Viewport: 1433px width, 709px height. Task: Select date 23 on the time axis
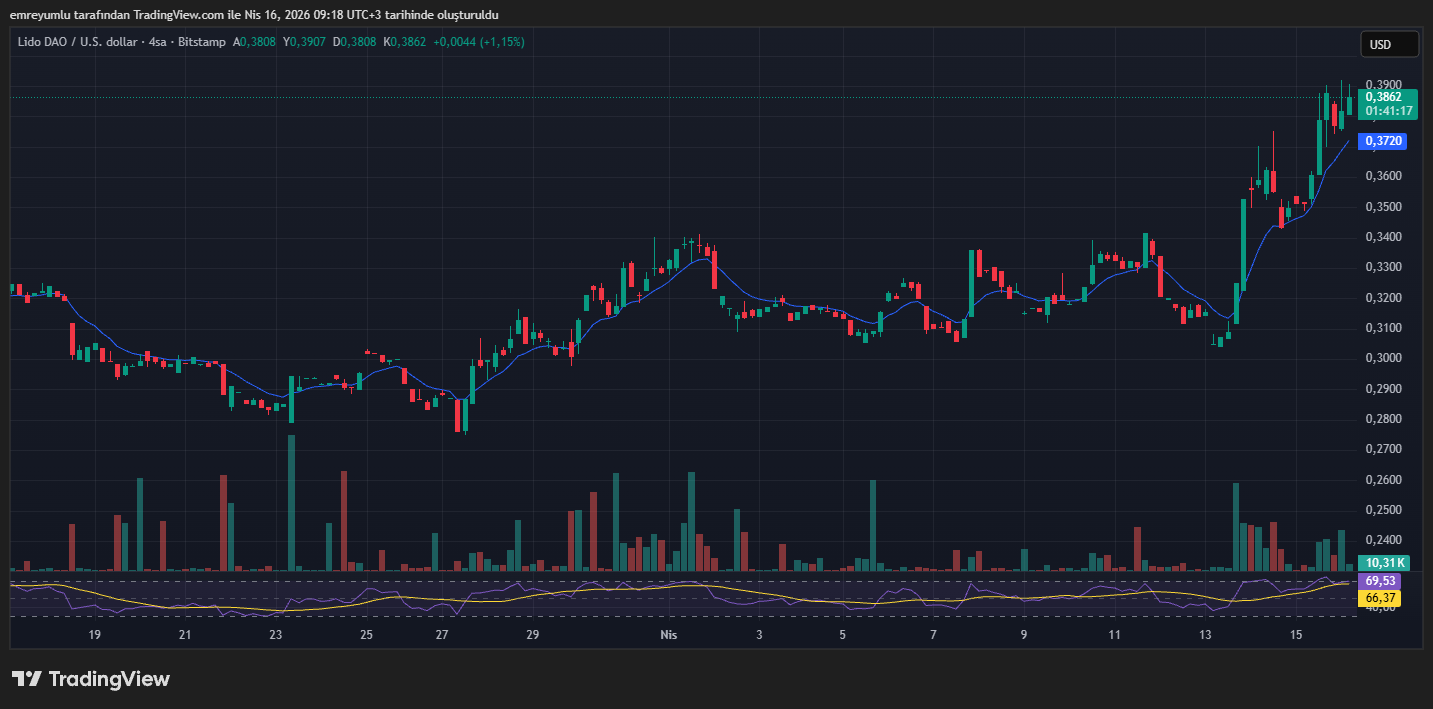pos(276,635)
